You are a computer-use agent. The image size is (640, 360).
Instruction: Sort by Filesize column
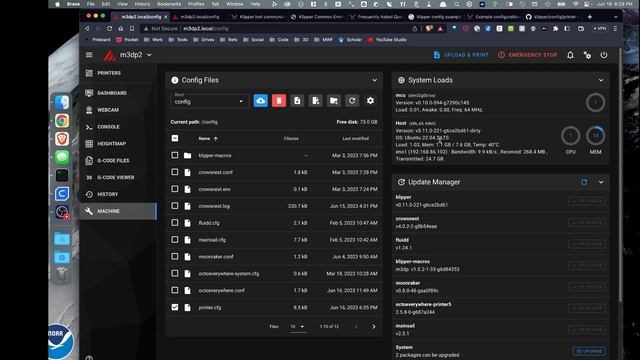click(x=291, y=139)
